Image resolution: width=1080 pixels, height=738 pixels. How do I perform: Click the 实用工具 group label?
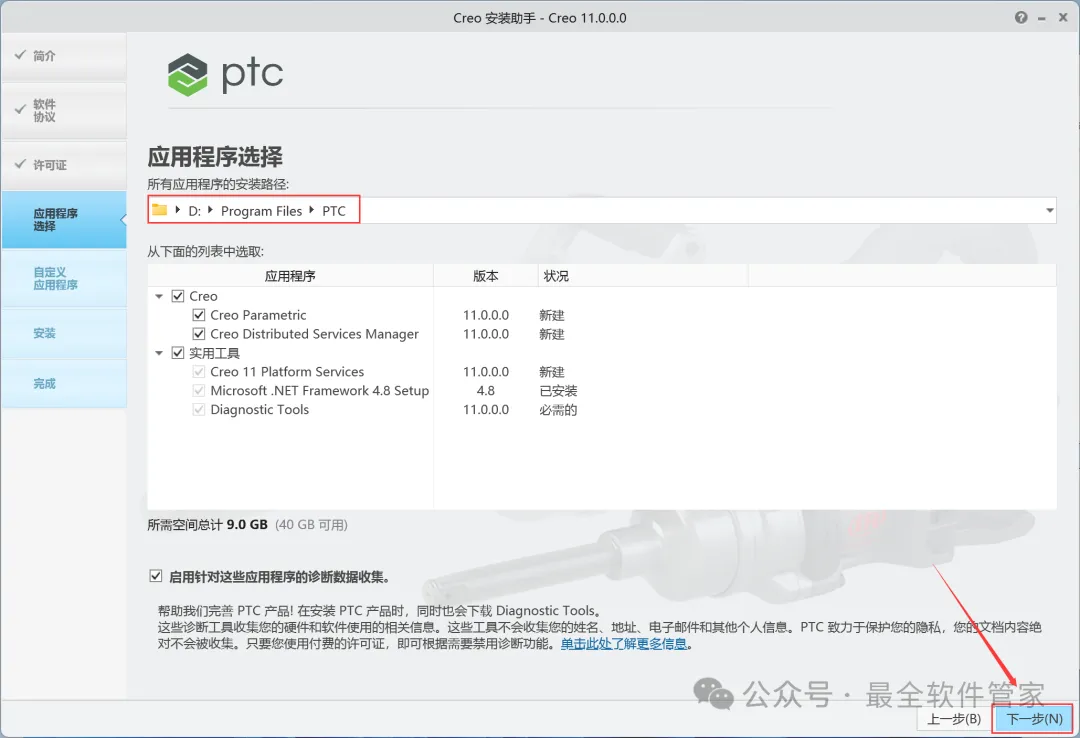coord(214,353)
